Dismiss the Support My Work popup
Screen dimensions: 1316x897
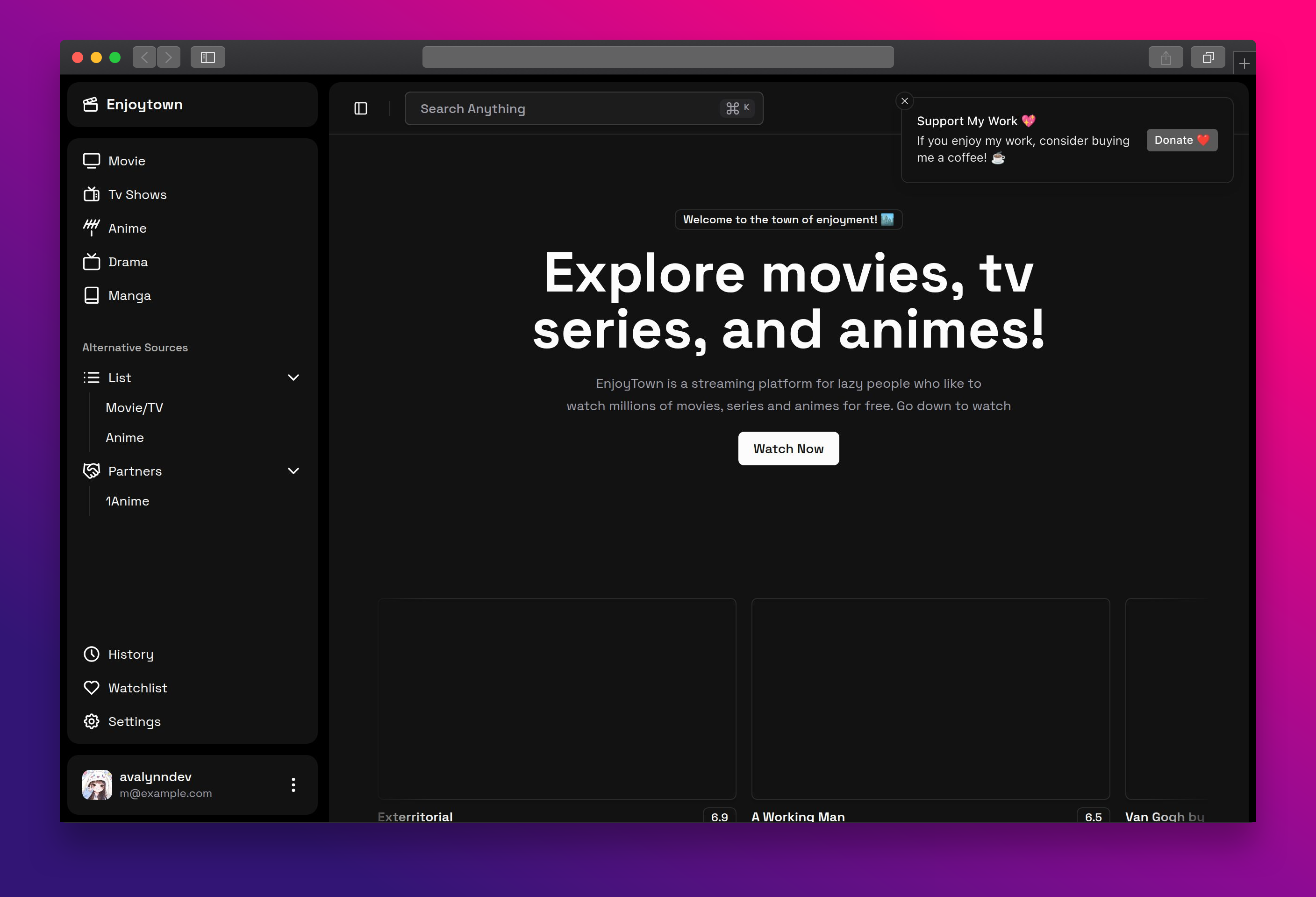click(904, 101)
